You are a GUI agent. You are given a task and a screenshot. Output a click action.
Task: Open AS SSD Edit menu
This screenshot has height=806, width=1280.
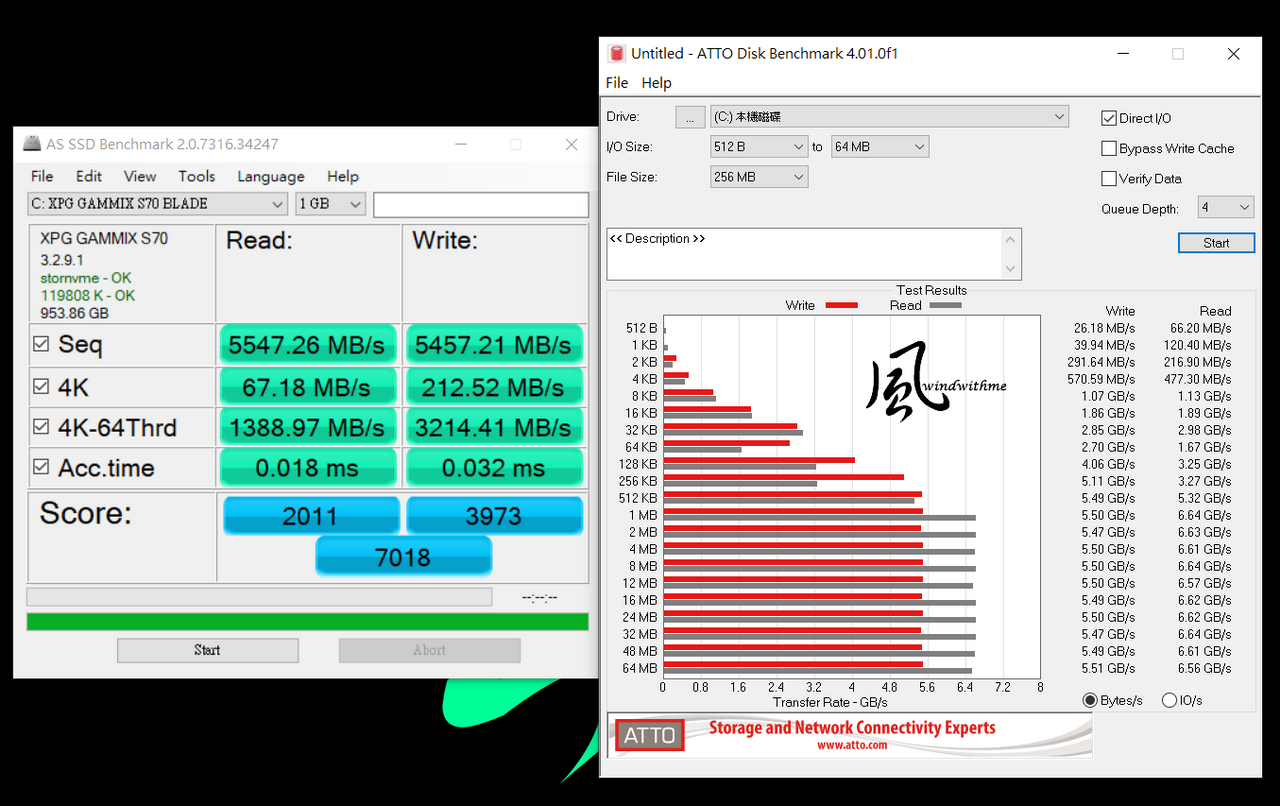coord(89,176)
